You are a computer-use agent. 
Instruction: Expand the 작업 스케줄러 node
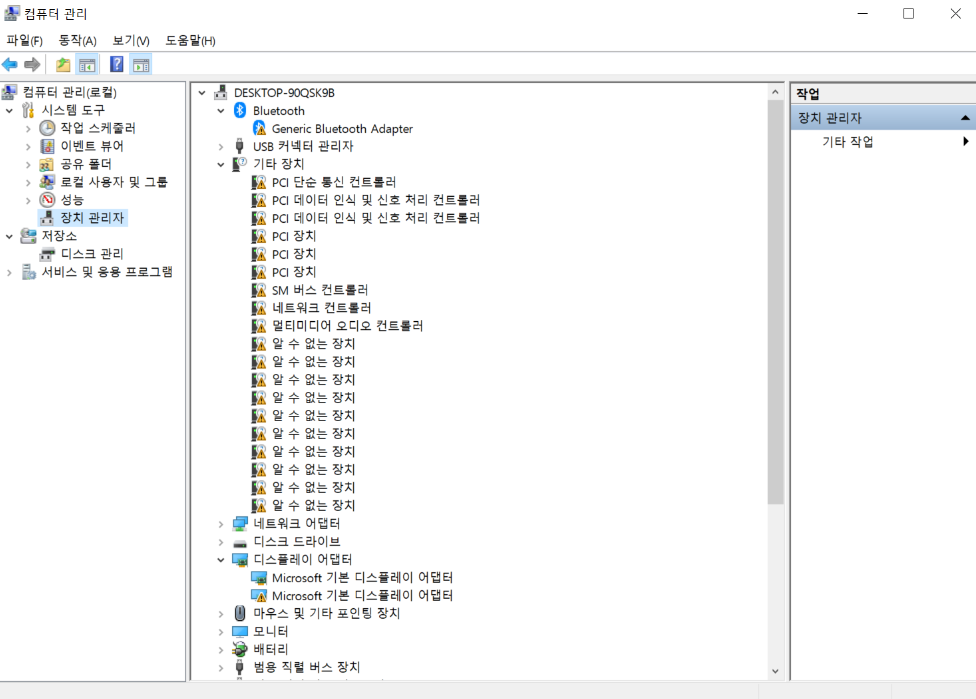pos(28,129)
